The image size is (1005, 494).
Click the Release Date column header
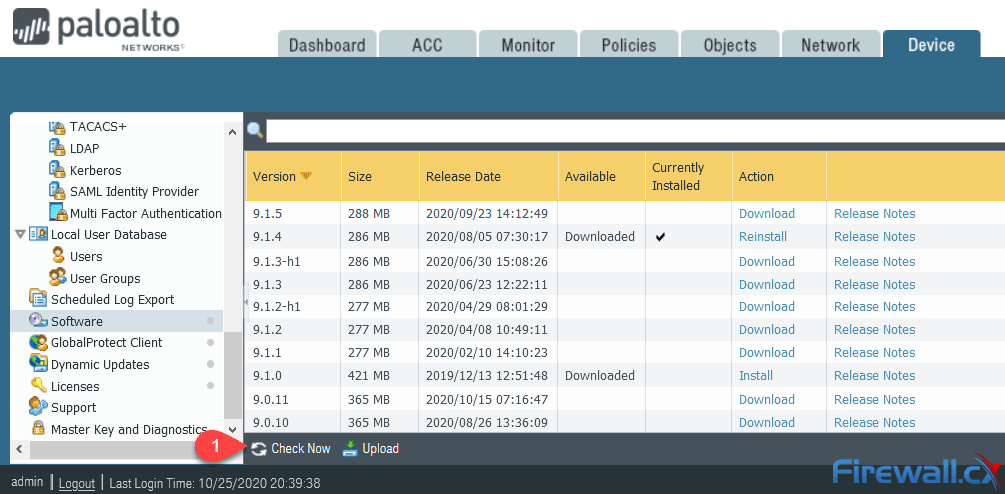(x=488, y=176)
